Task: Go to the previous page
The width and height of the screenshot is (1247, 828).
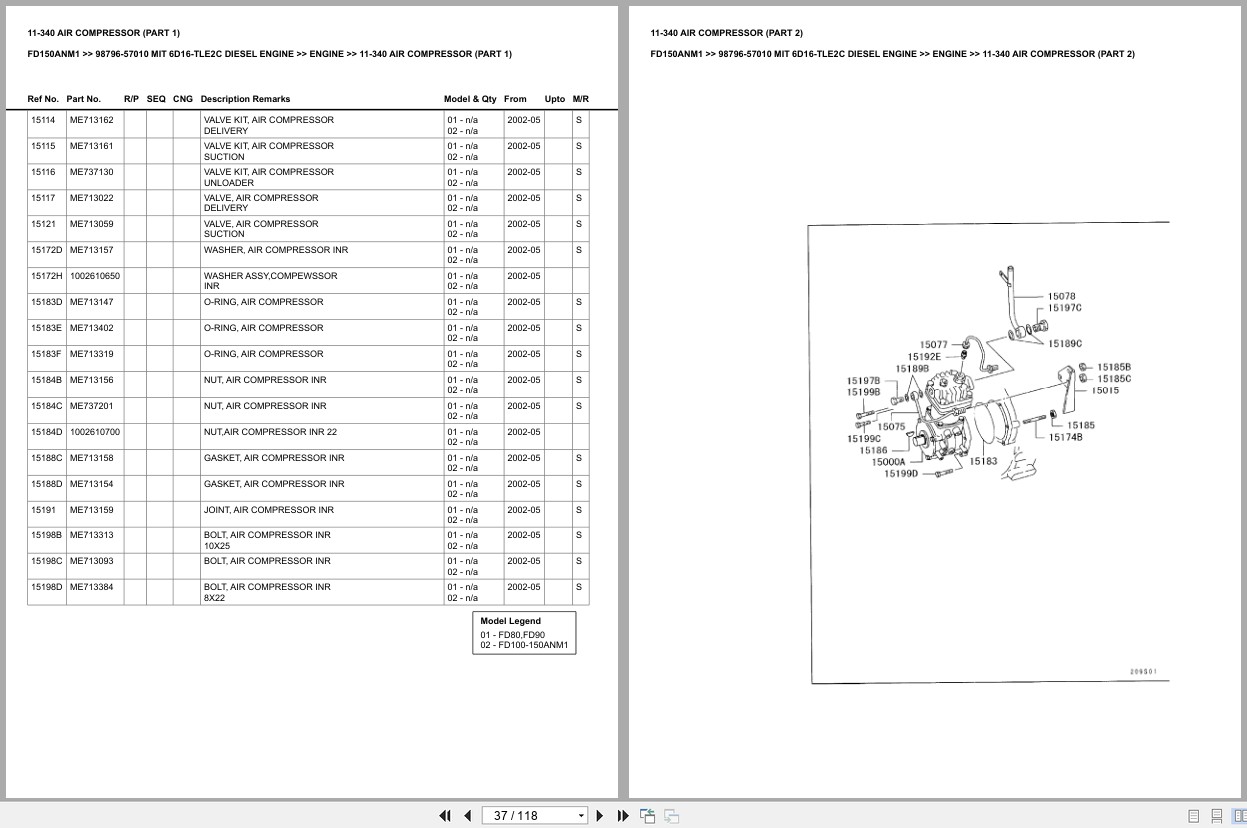Action: click(x=467, y=816)
